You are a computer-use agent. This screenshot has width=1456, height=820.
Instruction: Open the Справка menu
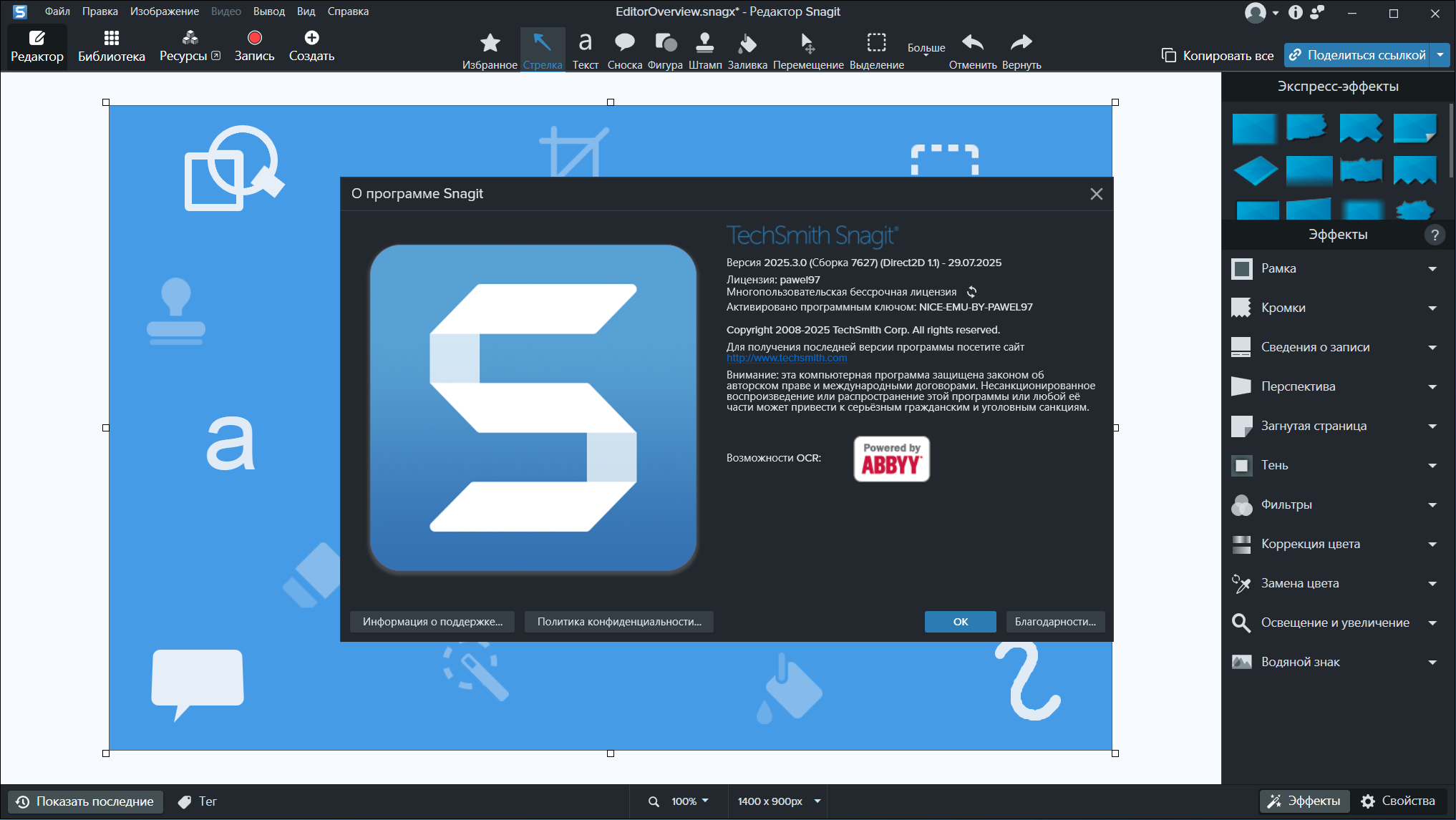point(348,11)
